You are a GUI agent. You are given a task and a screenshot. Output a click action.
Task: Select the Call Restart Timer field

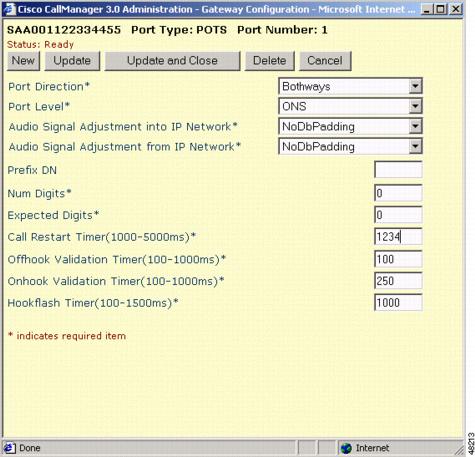398,237
